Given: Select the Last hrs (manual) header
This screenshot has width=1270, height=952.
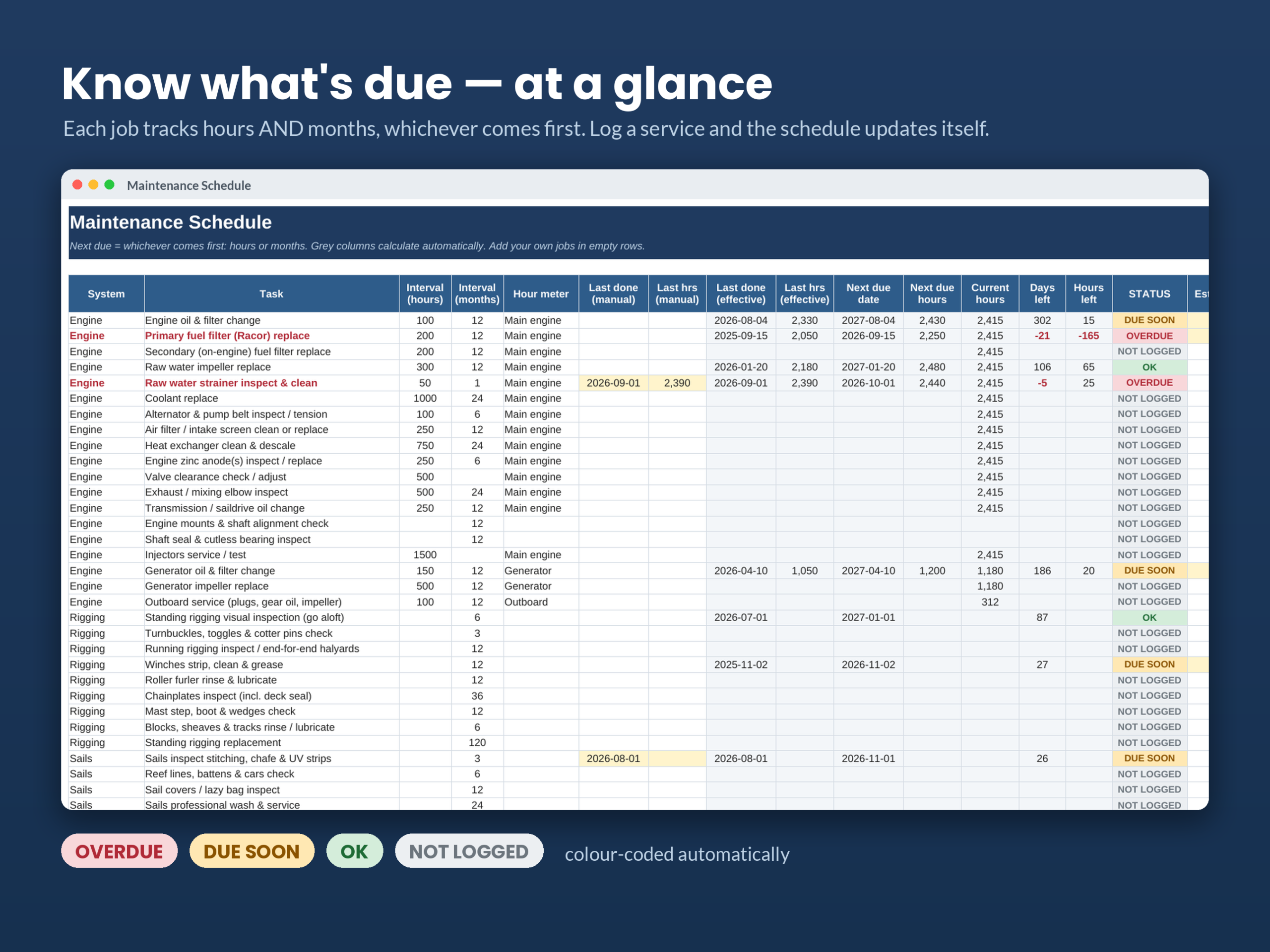Looking at the screenshot, I should point(678,294).
